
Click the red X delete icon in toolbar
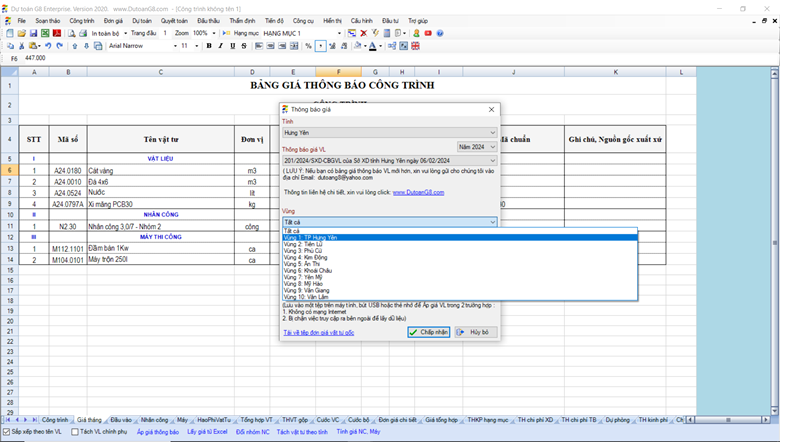[364, 33]
